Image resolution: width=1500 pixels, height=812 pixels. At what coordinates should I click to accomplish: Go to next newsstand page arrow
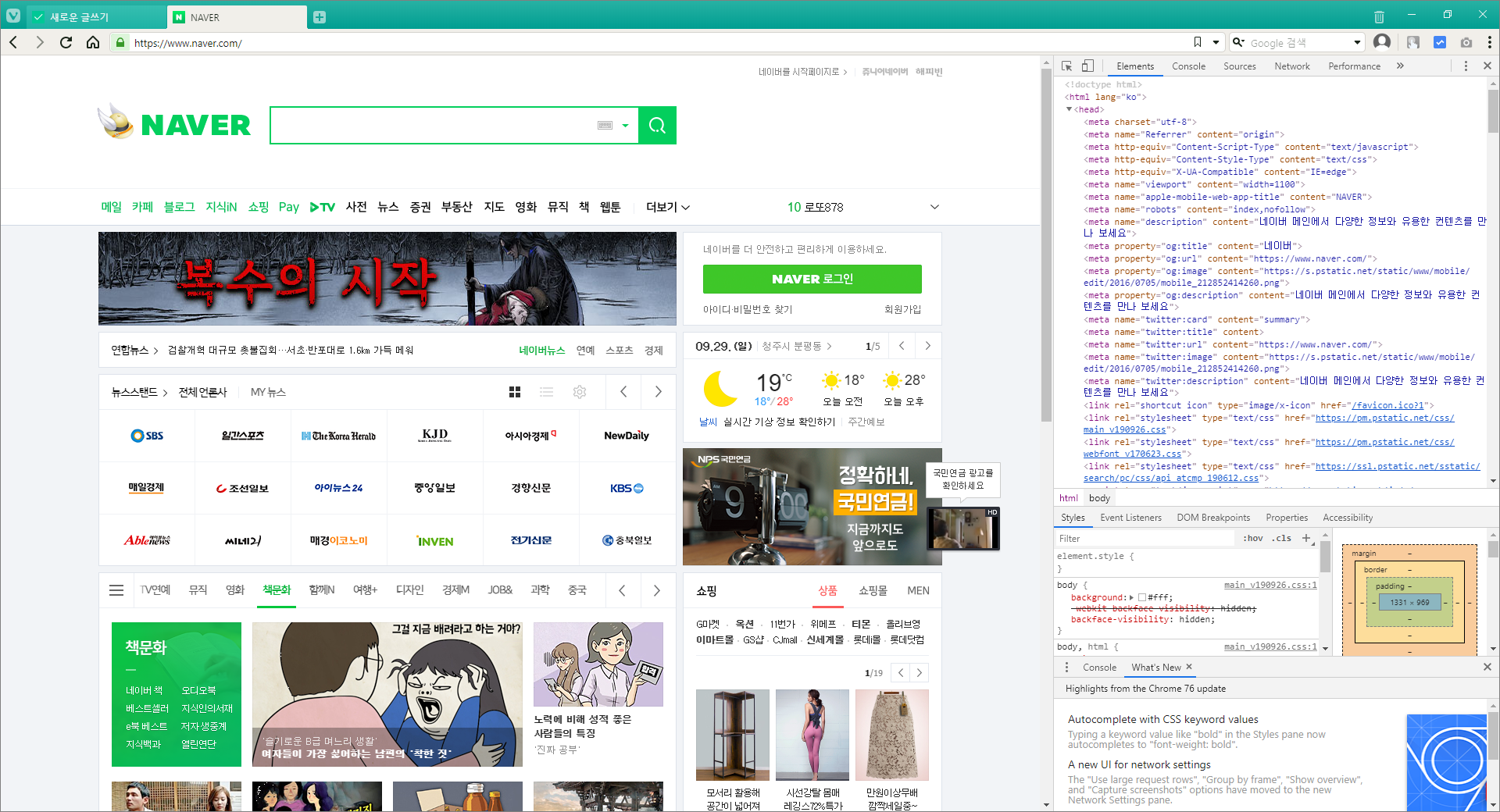pyautogui.click(x=658, y=392)
